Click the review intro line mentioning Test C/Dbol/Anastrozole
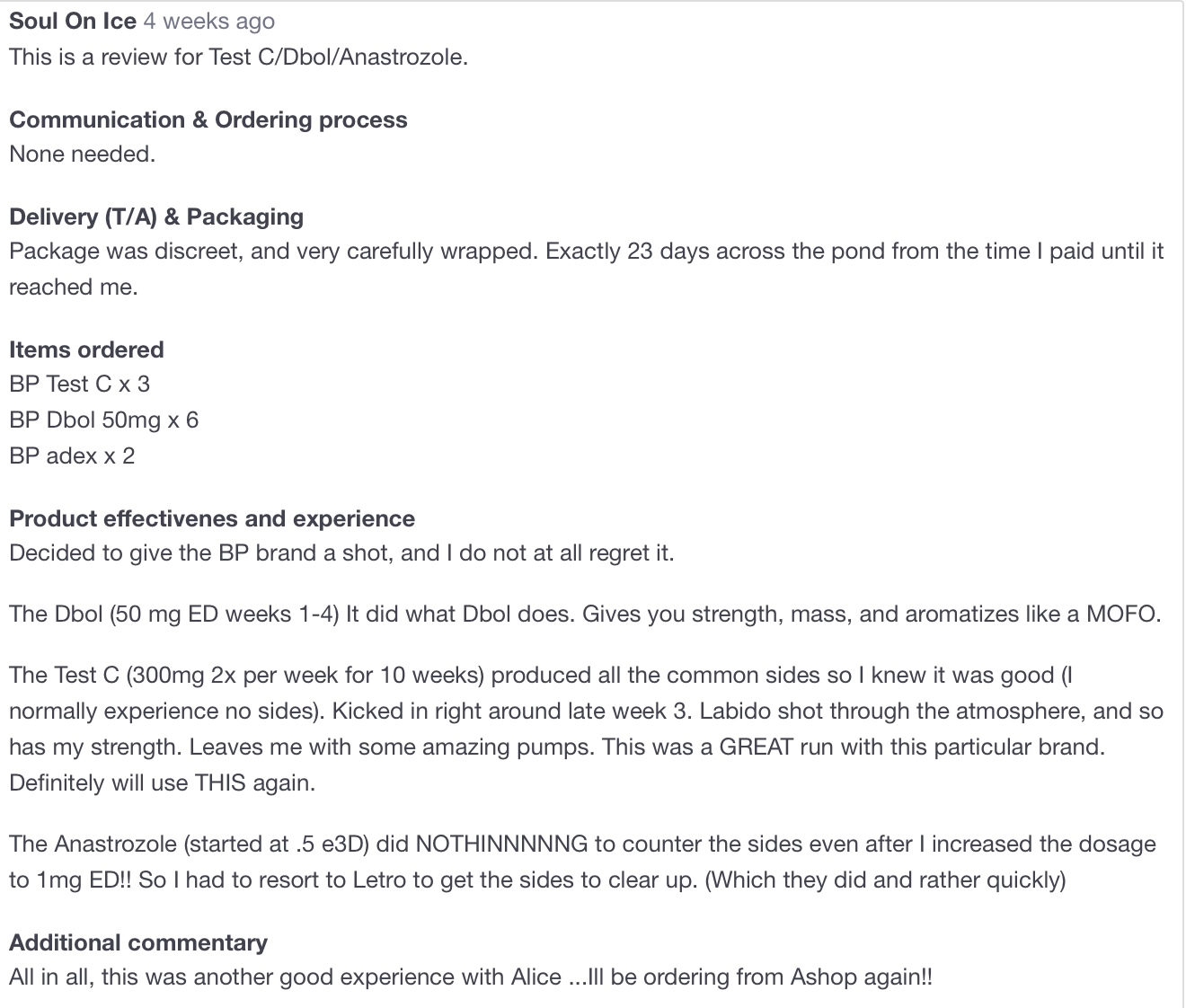 [238, 57]
